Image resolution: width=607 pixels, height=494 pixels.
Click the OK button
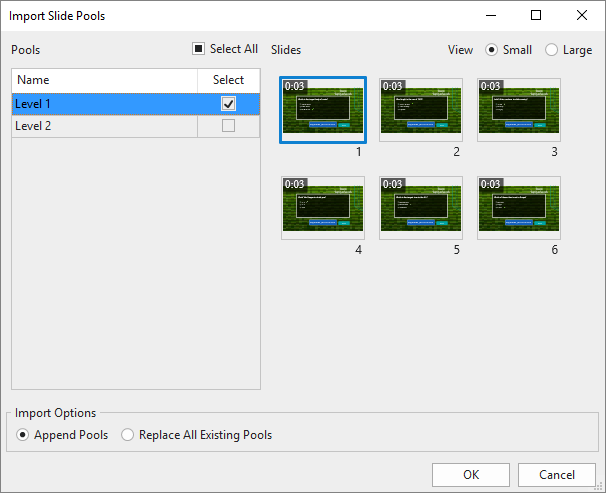click(471, 475)
